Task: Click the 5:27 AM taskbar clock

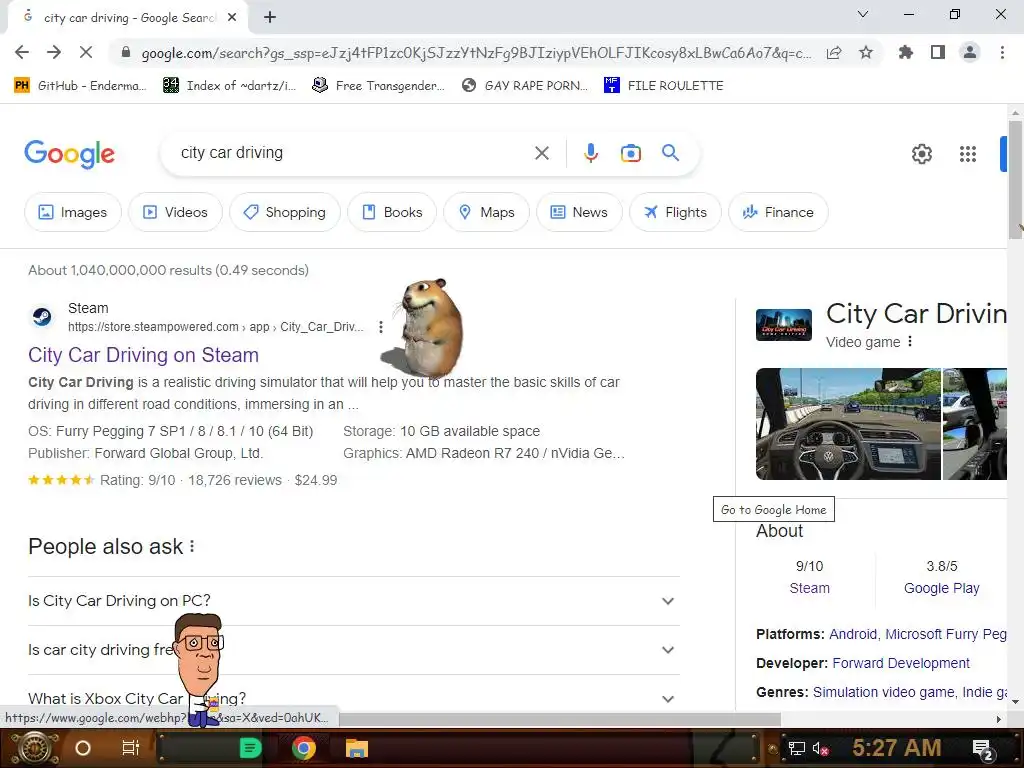Action: point(896,748)
